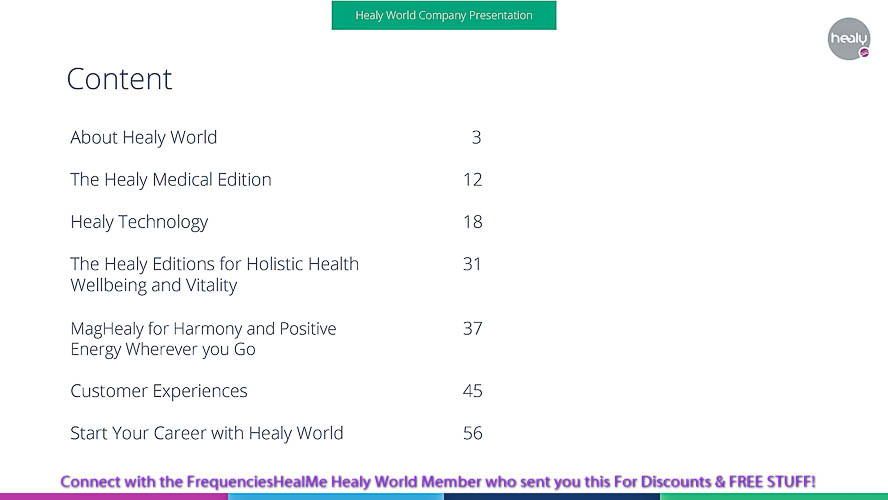Click page number 3
The image size is (888, 500).
pos(476,138)
